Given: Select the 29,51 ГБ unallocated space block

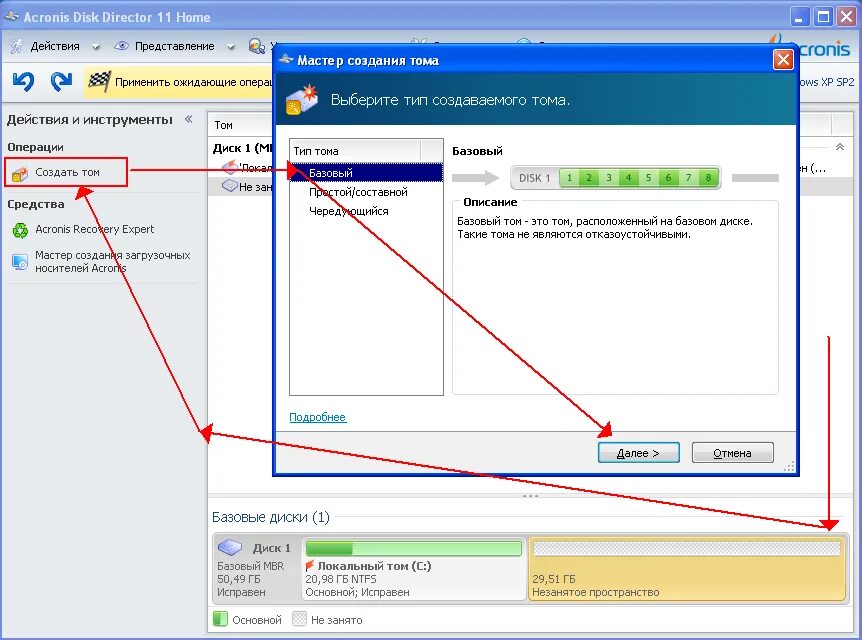Looking at the screenshot, I should (687, 569).
